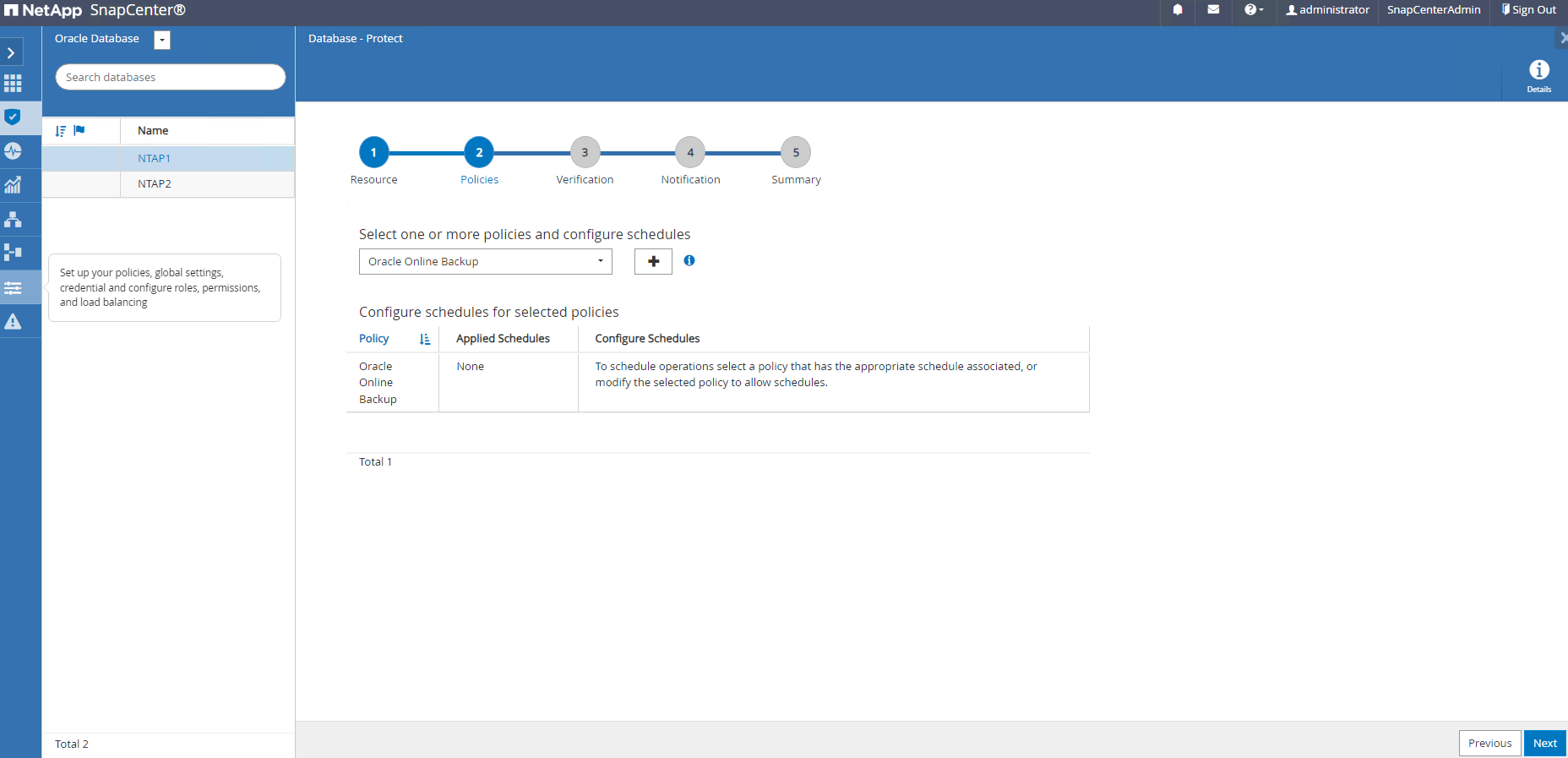Click the Configure Schedules column header
The height and width of the screenshot is (758, 1568).
click(x=647, y=339)
